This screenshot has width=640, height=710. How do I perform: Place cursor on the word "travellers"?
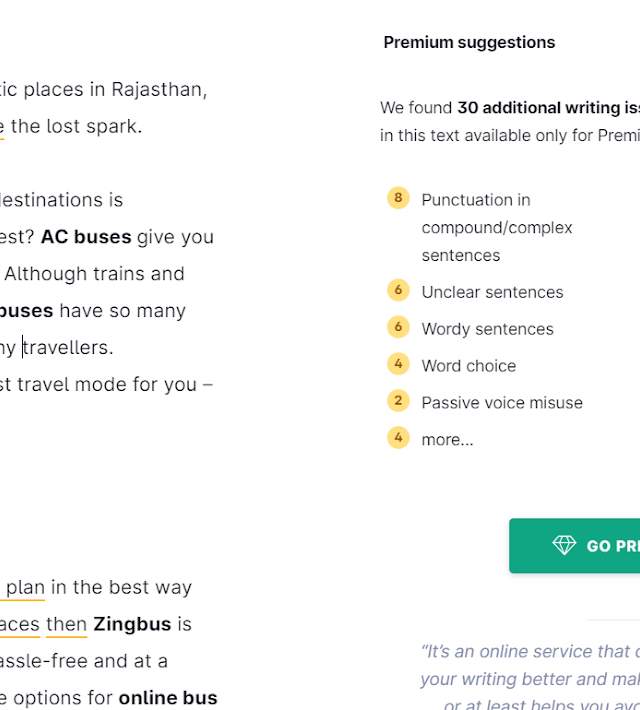(x=68, y=347)
